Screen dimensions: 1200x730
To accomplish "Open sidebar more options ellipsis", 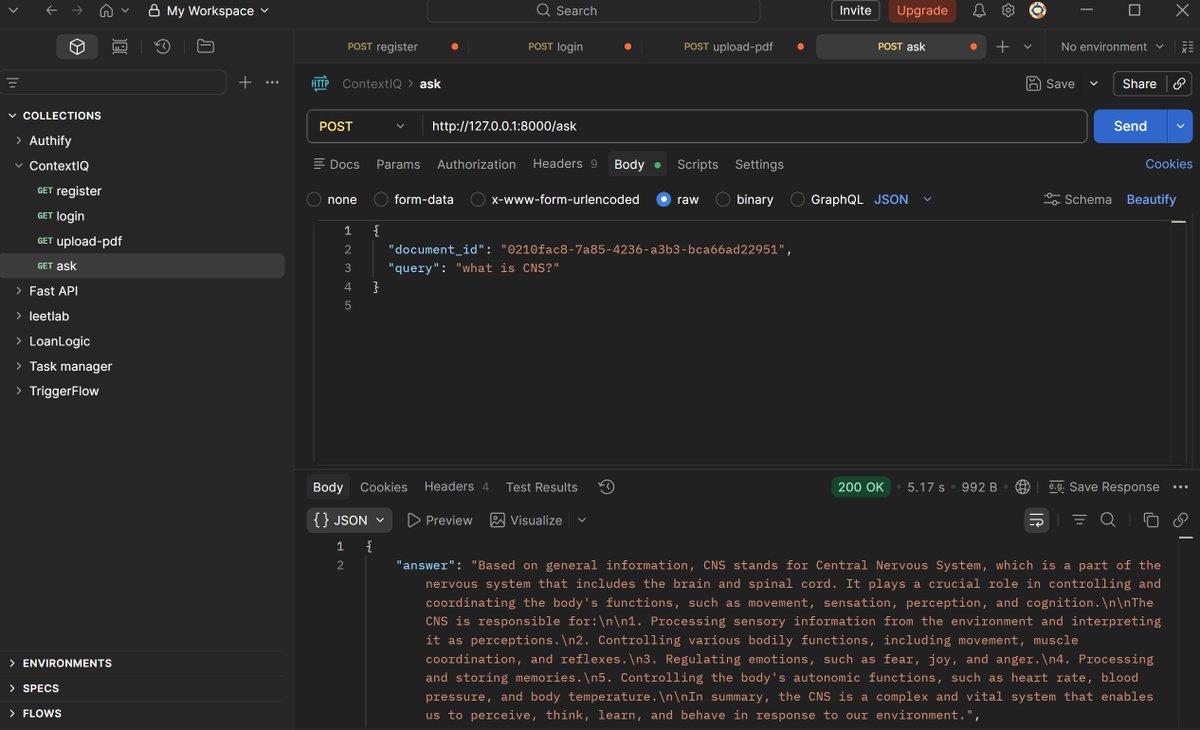I will pyautogui.click(x=272, y=82).
